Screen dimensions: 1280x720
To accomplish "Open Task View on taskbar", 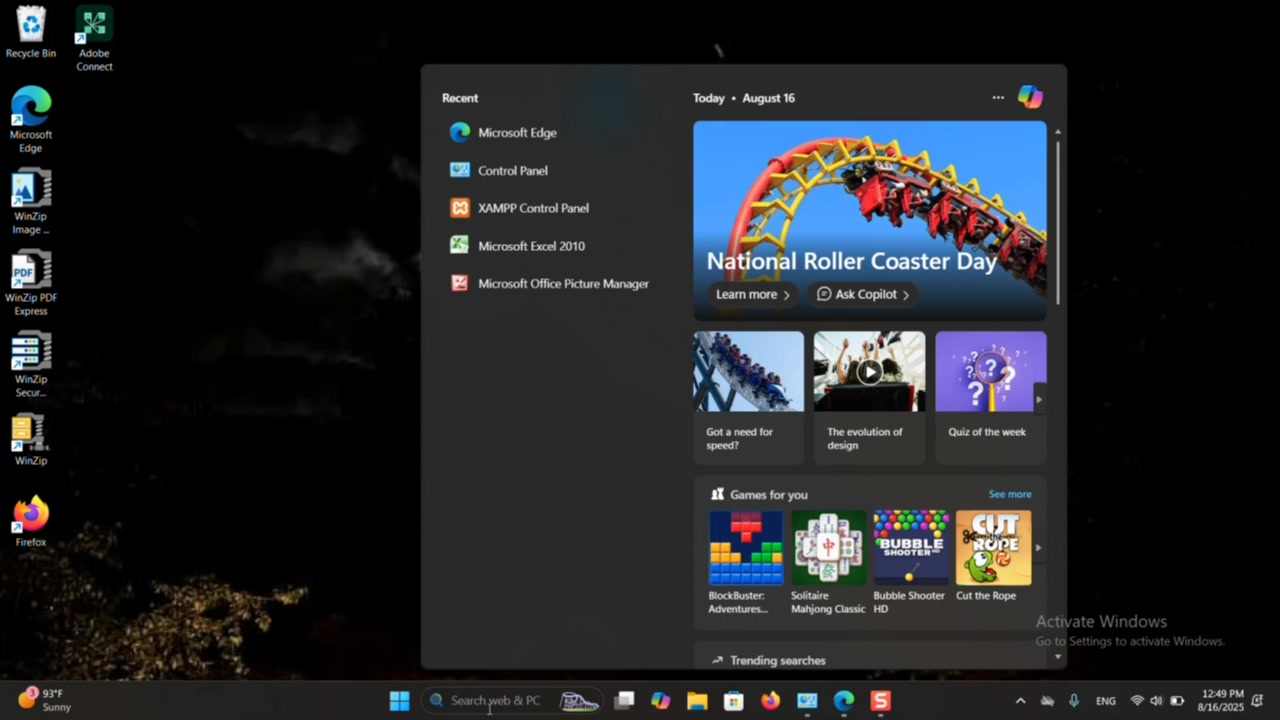I will coord(624,701).
